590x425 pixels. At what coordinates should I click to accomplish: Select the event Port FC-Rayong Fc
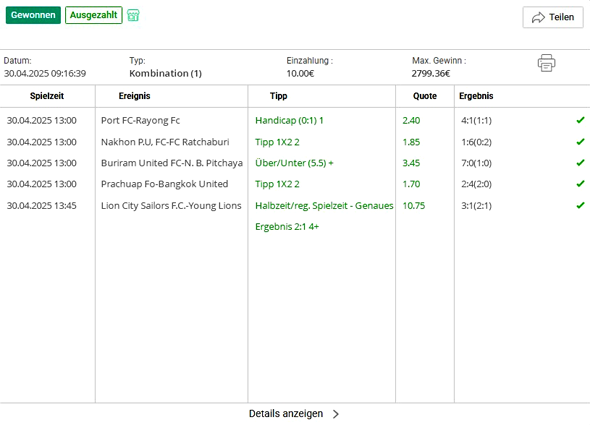point(140,120)
